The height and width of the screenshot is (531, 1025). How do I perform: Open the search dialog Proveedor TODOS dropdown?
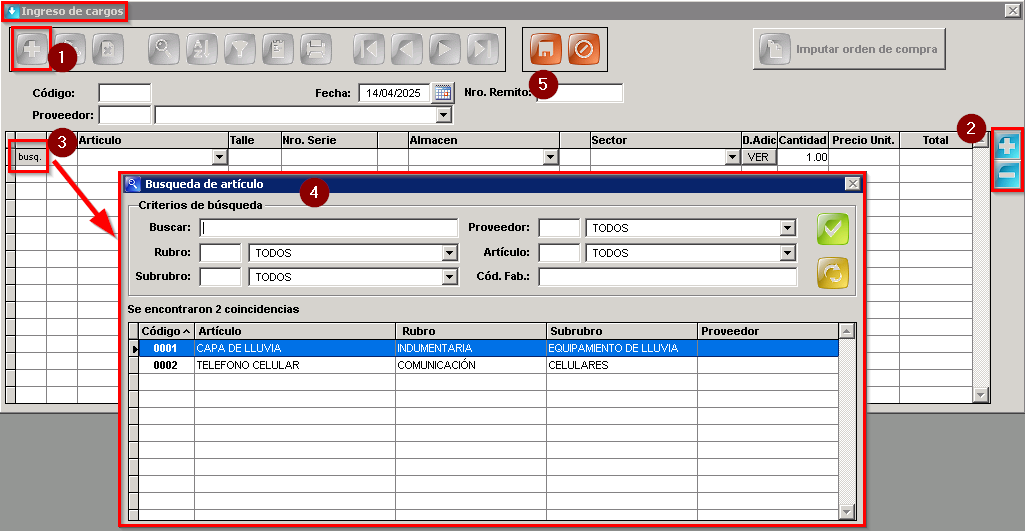[788, 228]
